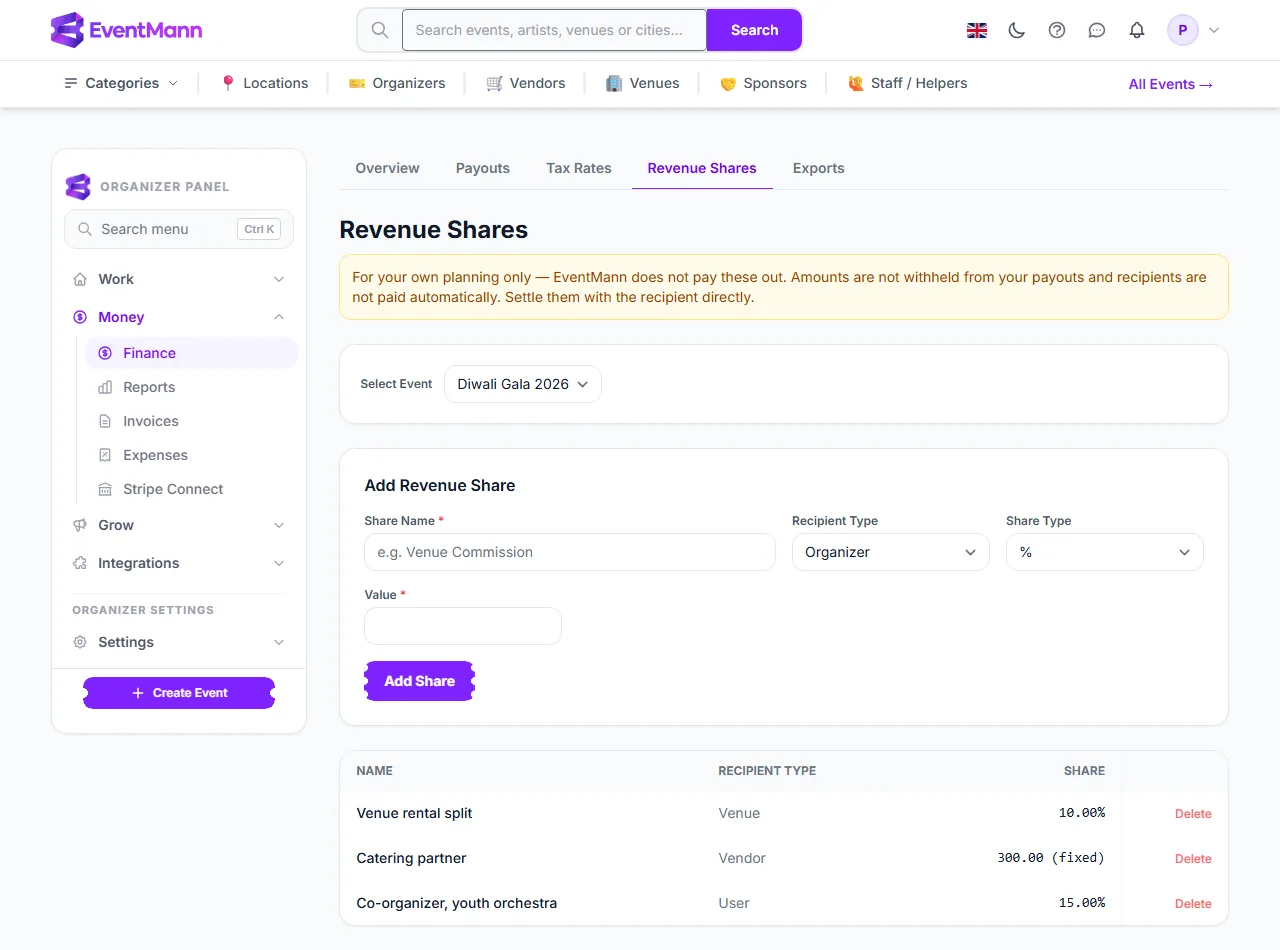
Task: Open the Categories dropdown in the nav bar
Action: pyautogui.click(x=121, y=83)
